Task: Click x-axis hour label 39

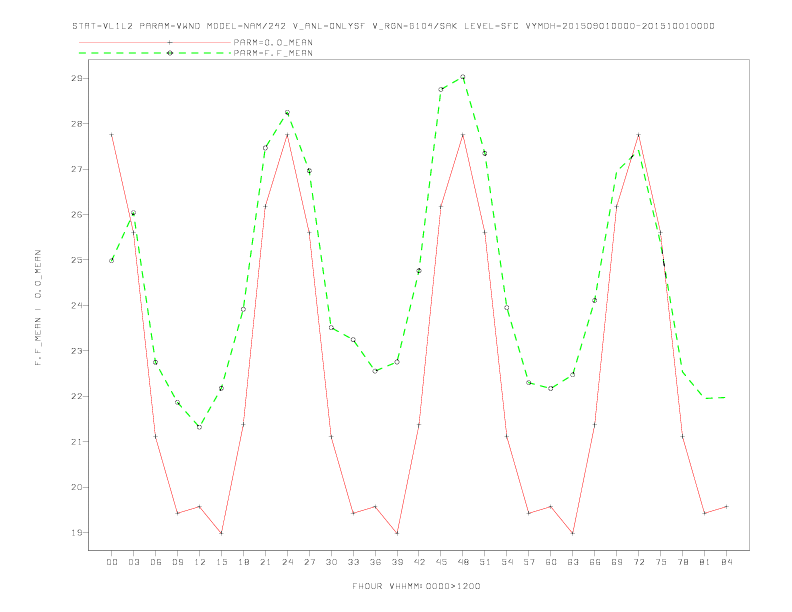Action: 397,562
